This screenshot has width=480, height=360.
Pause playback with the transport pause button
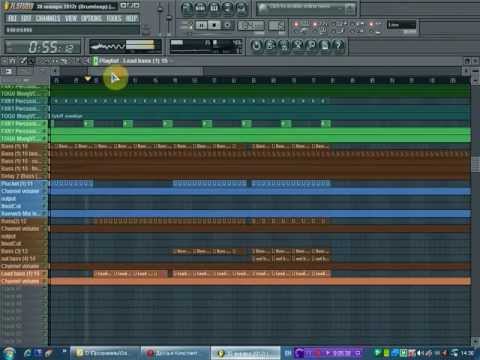point(201,25)
